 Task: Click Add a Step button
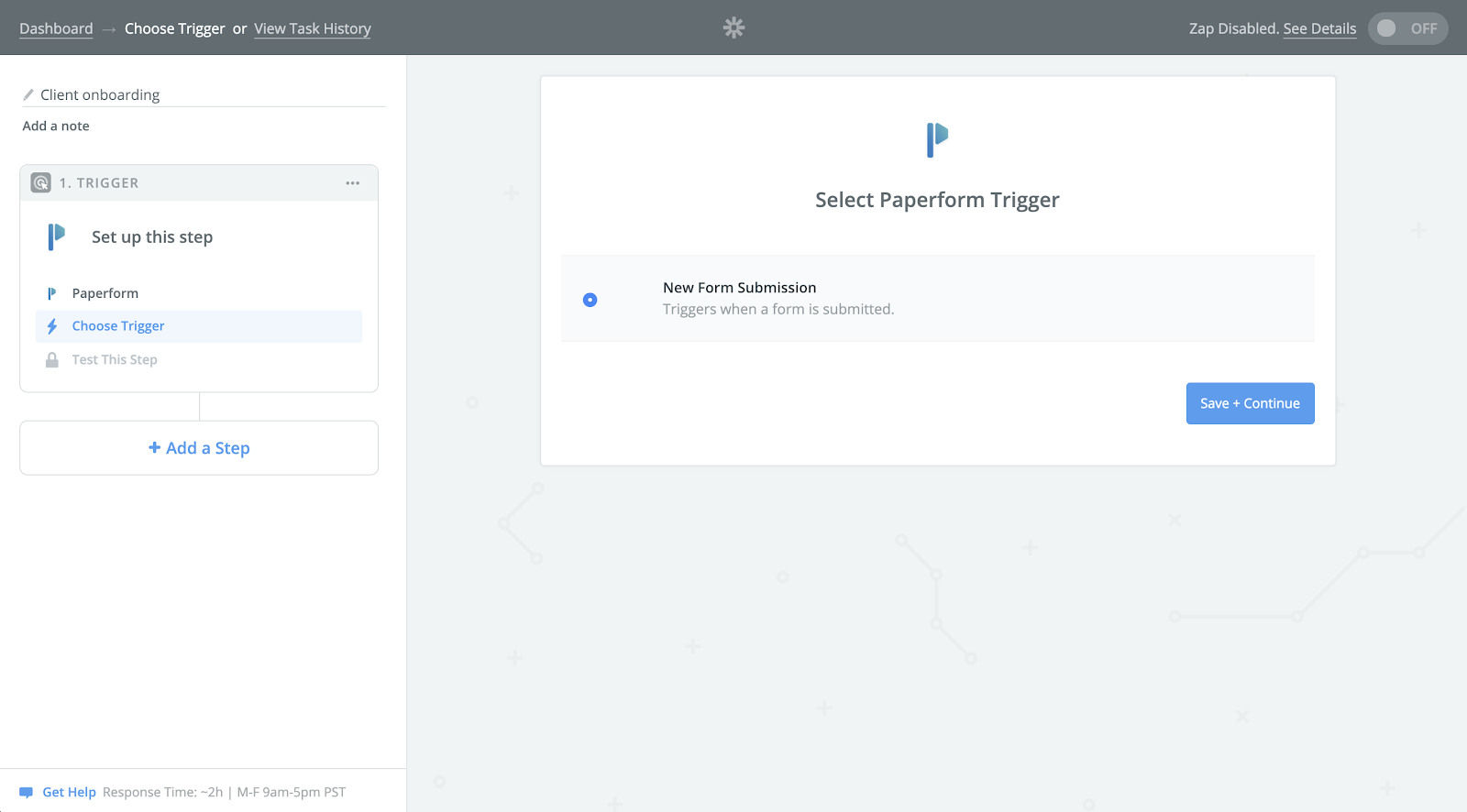199,448
